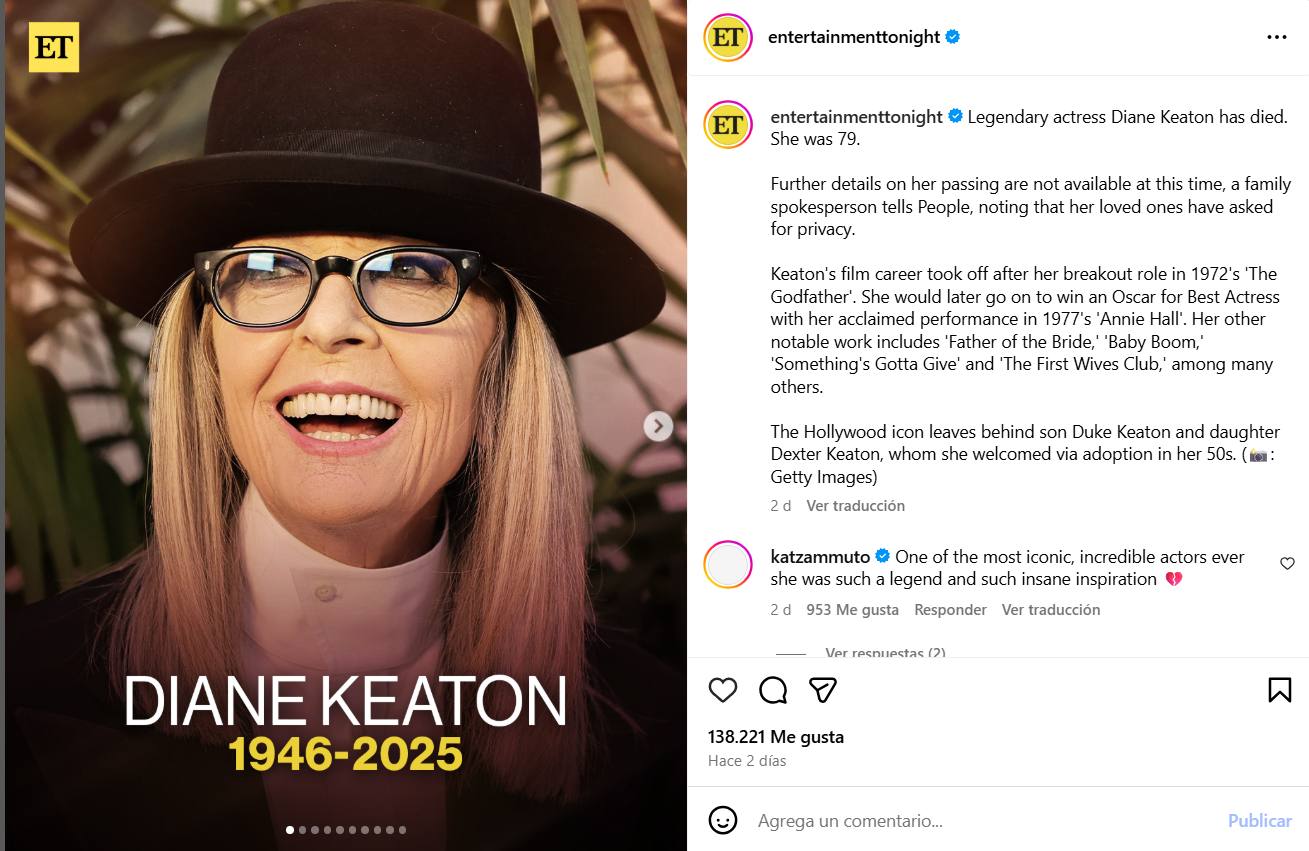Open emoji picker smiley icon
The width and height of the screenshot is (1309, 851).
pos(722,820)
